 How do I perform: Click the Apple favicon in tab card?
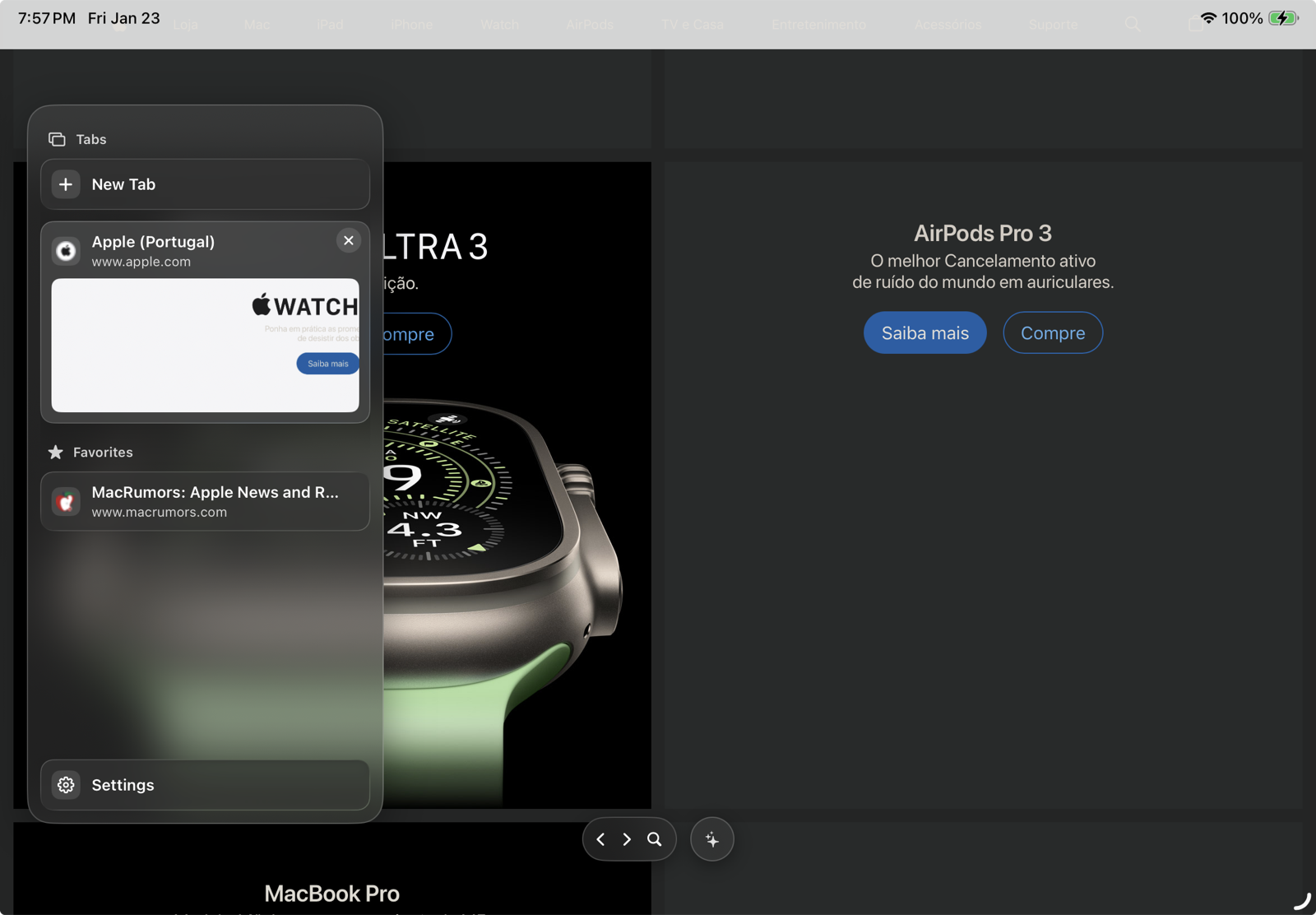click(x=66, y=250)
